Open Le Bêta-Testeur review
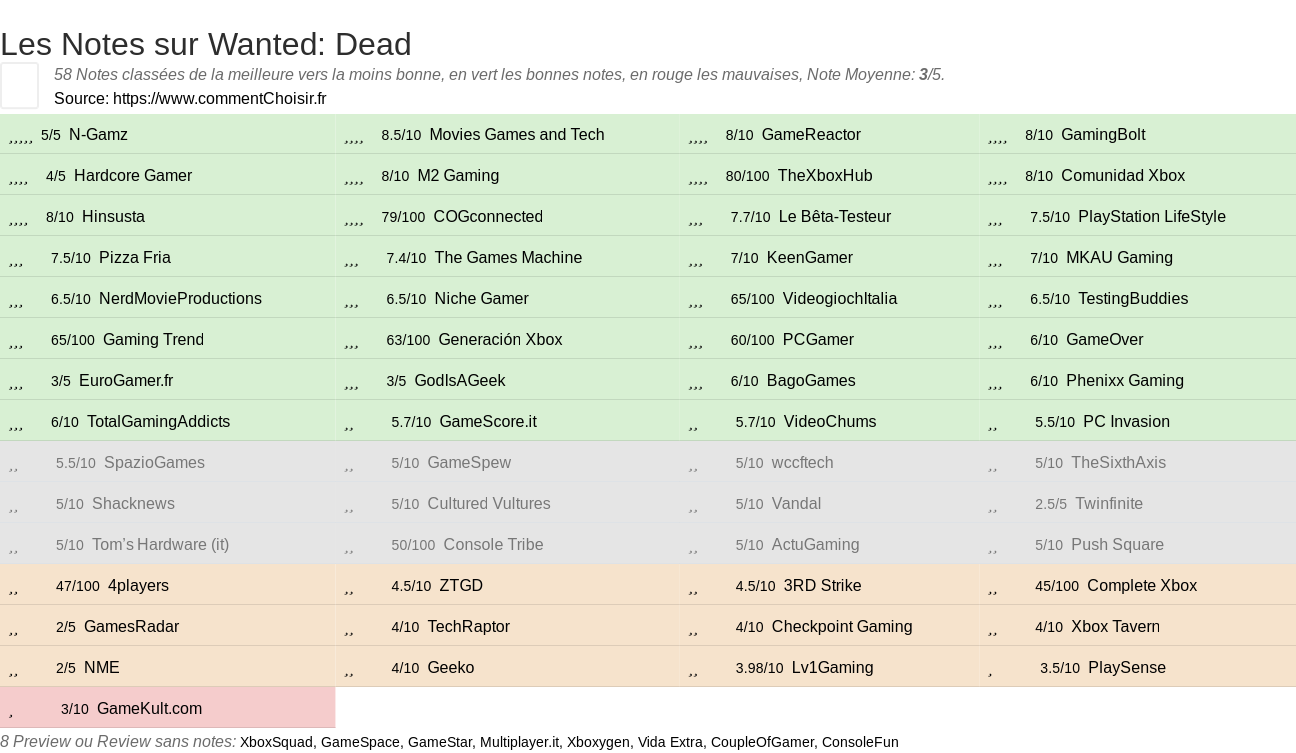1296x753 pixels. (835, 216)
